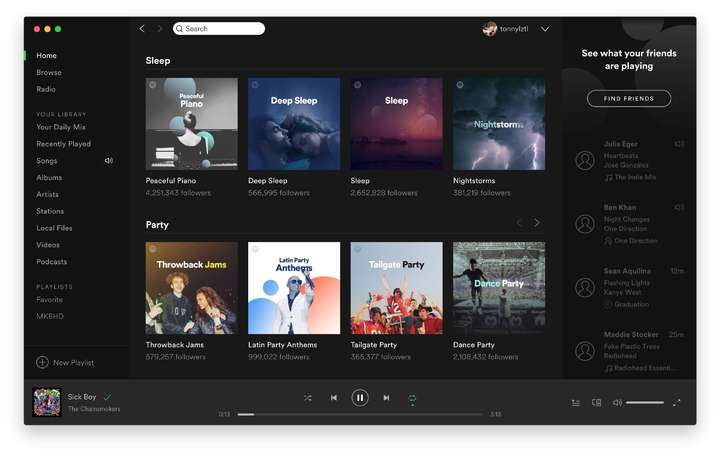Open the Browse section
The image size is (720, 456).
coord(49,73)
